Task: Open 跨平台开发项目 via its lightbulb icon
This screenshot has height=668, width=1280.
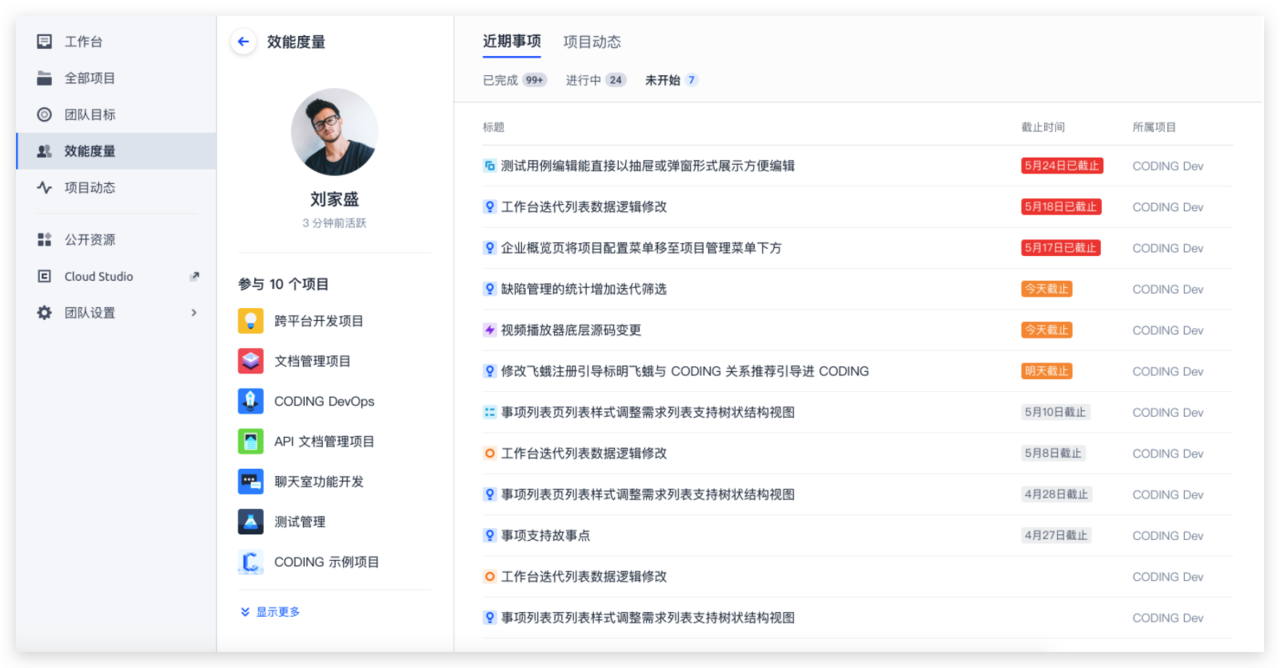Action: [x=250, y=321]
